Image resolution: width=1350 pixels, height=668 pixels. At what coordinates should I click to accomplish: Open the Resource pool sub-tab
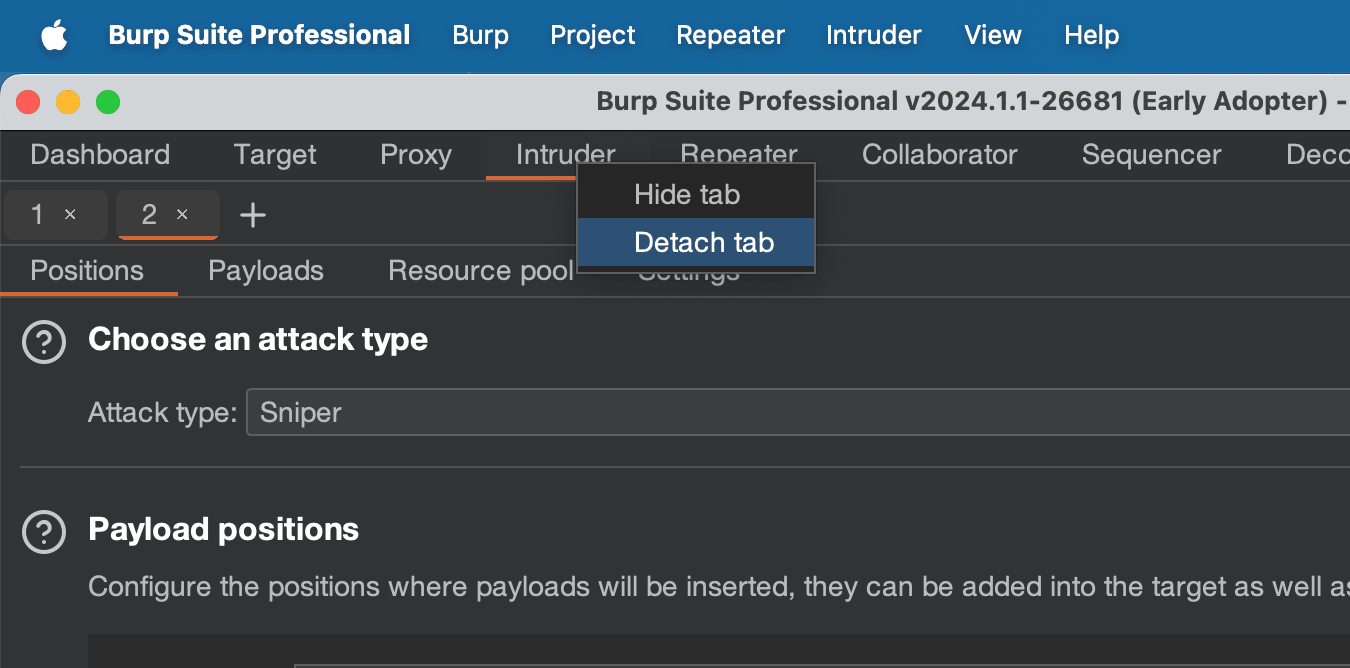click(480, 271)
